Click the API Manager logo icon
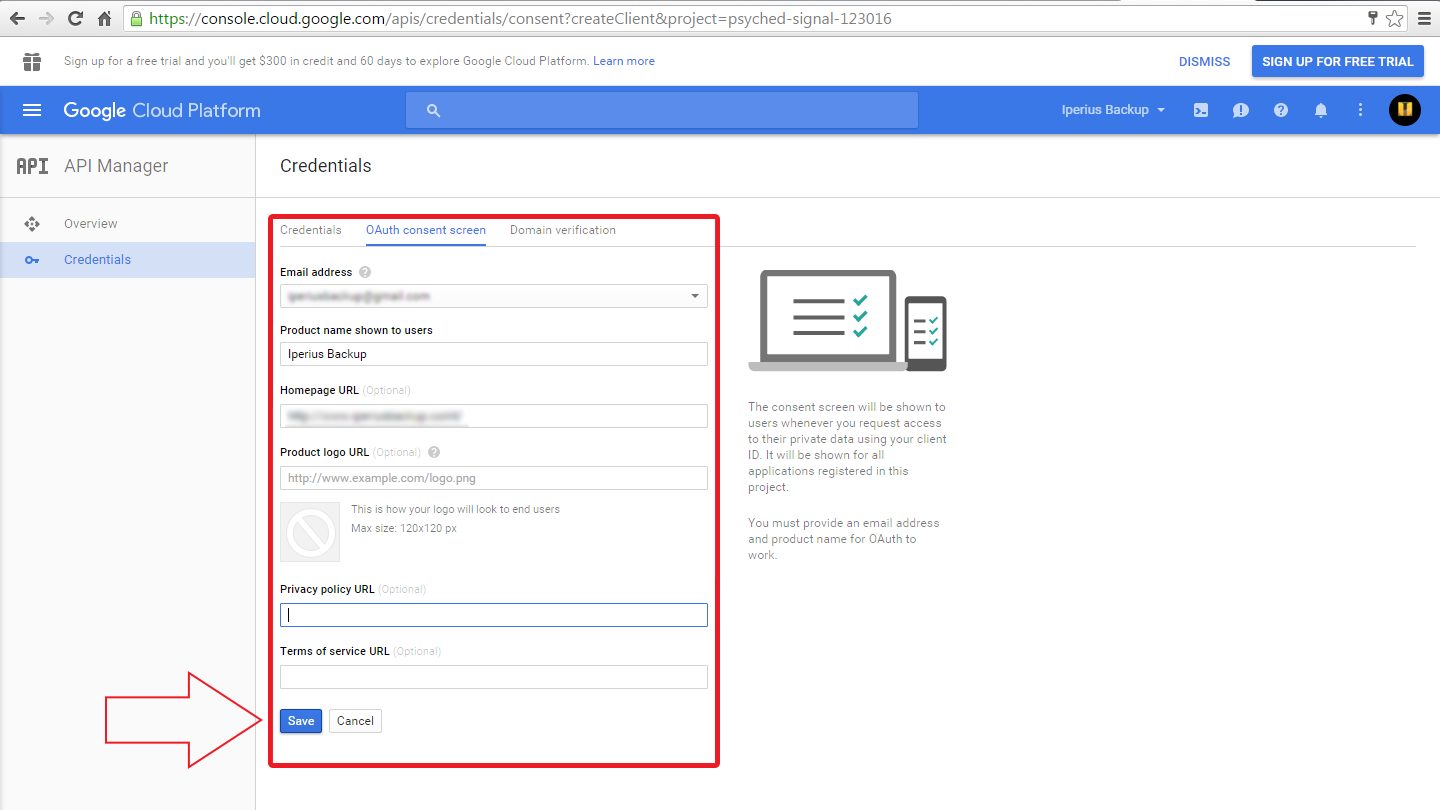 [x=32, y=166]
